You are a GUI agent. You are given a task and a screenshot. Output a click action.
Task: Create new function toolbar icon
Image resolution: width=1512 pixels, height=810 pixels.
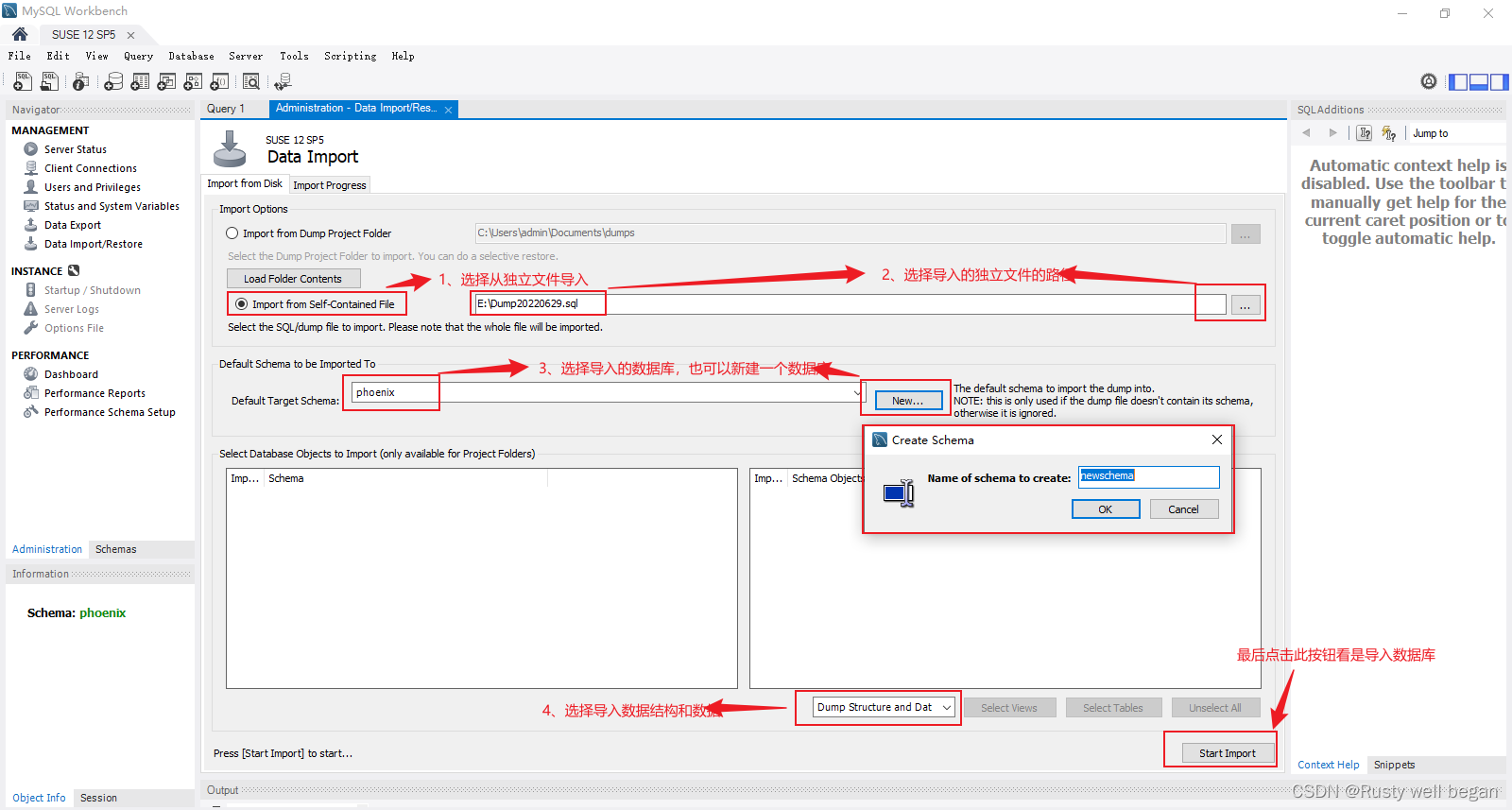219,82
